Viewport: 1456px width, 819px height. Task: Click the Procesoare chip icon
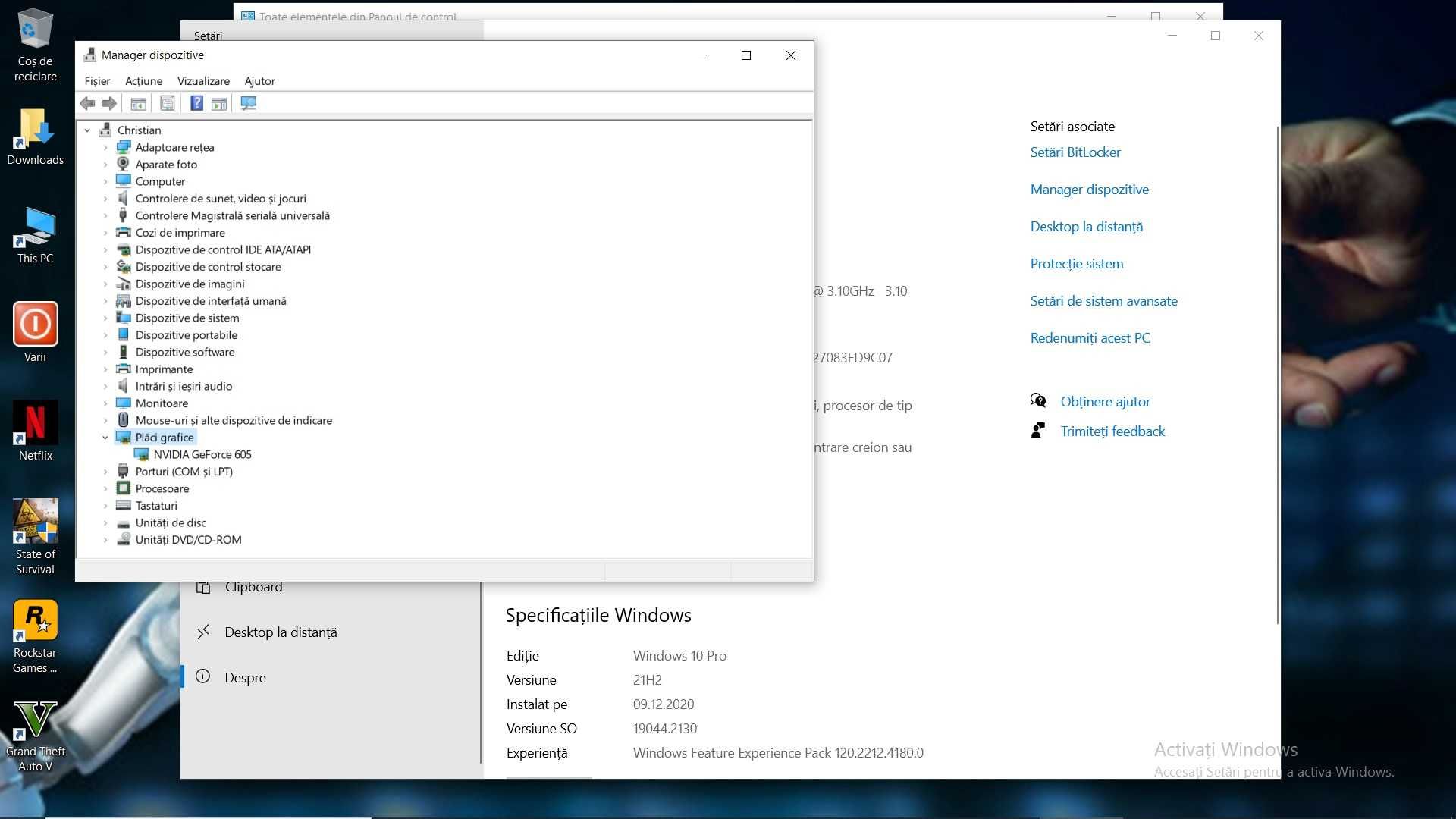coord(123,488)
